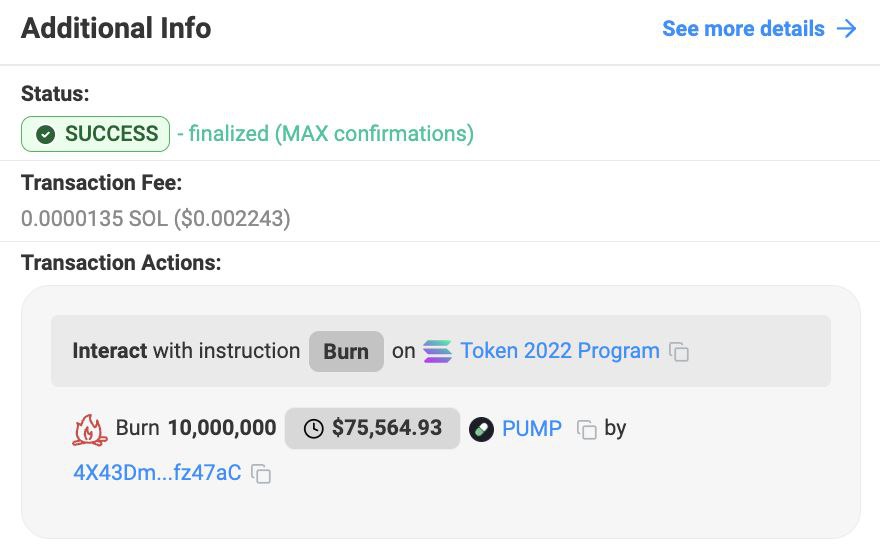Copy the PUMP token address

[586, 429]
